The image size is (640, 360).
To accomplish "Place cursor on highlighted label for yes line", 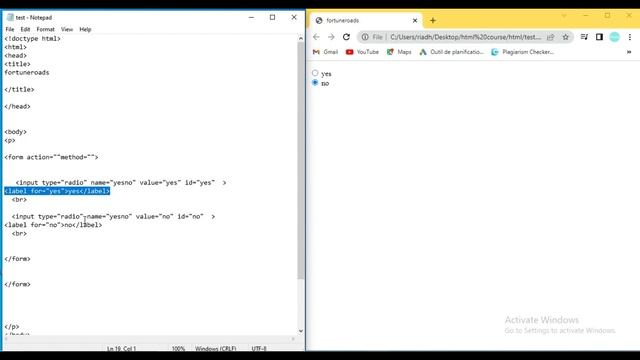I will [57, 191].
